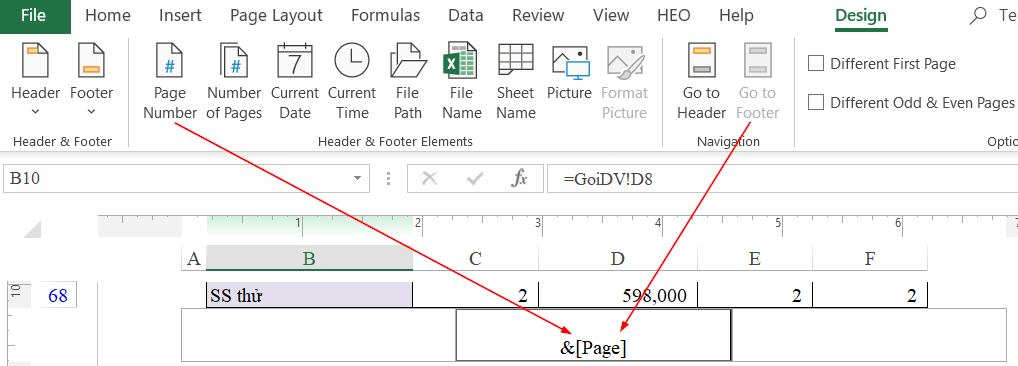The width and height of the screenshot is (1018, 366).
Task: Click Go to Header button
Action: (701, 81)
